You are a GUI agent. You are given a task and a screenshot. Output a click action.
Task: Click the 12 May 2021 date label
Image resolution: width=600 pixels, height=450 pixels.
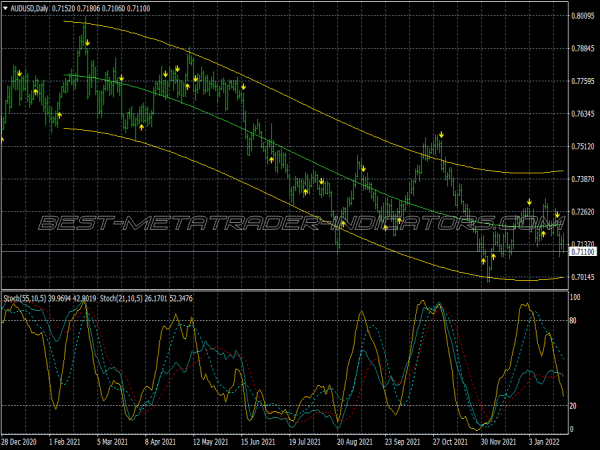[x=210, y=442]
